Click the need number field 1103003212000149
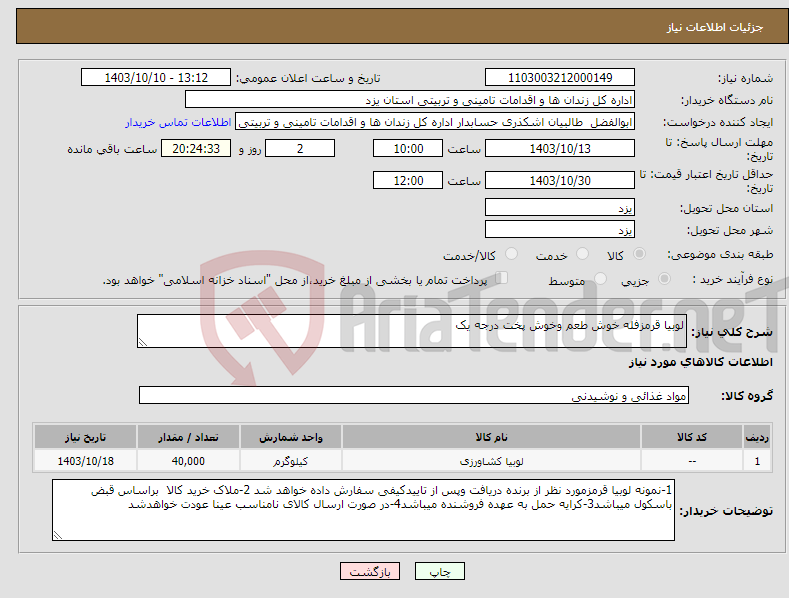Viewport: 789px width, 598px height. pos(560,78)
